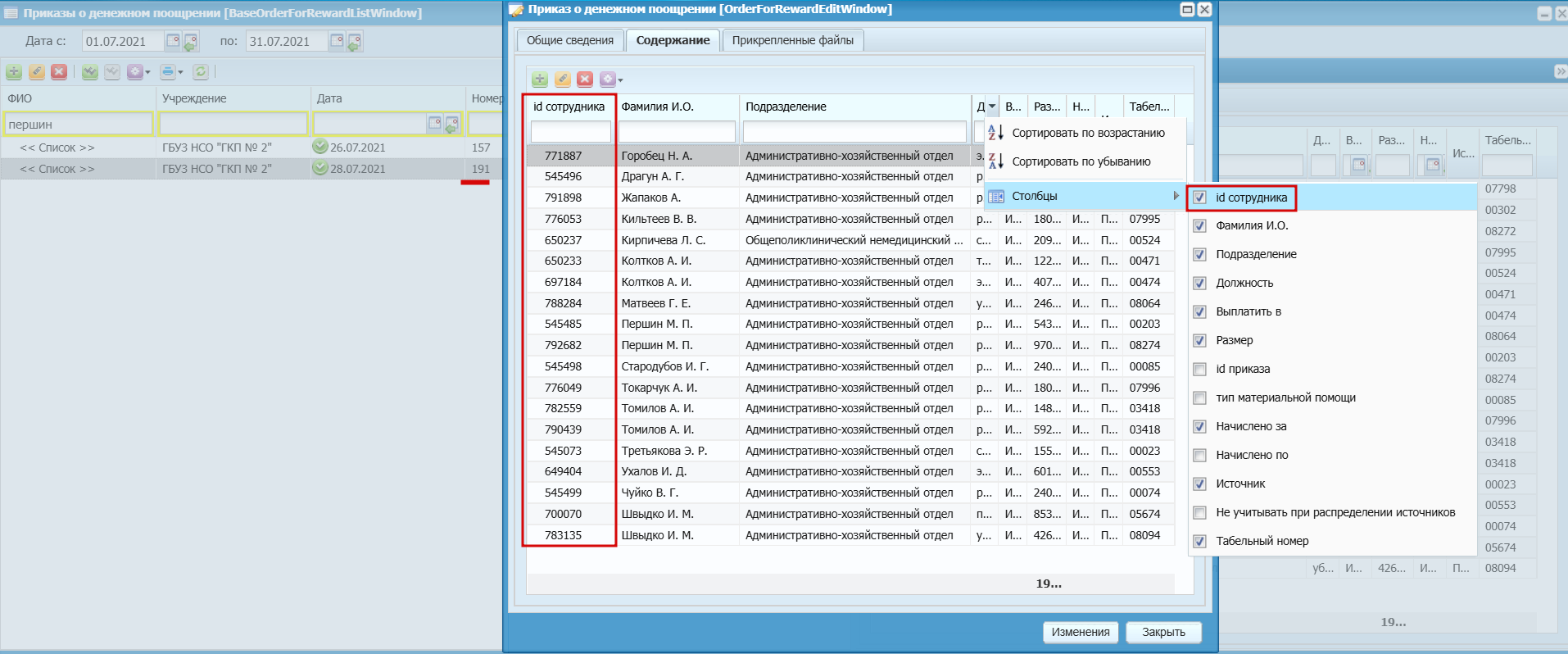Viewport: 1568px width, 654px height.
Task: Click the red delete icon in the orders list toolbar
Action: (59, 72)
